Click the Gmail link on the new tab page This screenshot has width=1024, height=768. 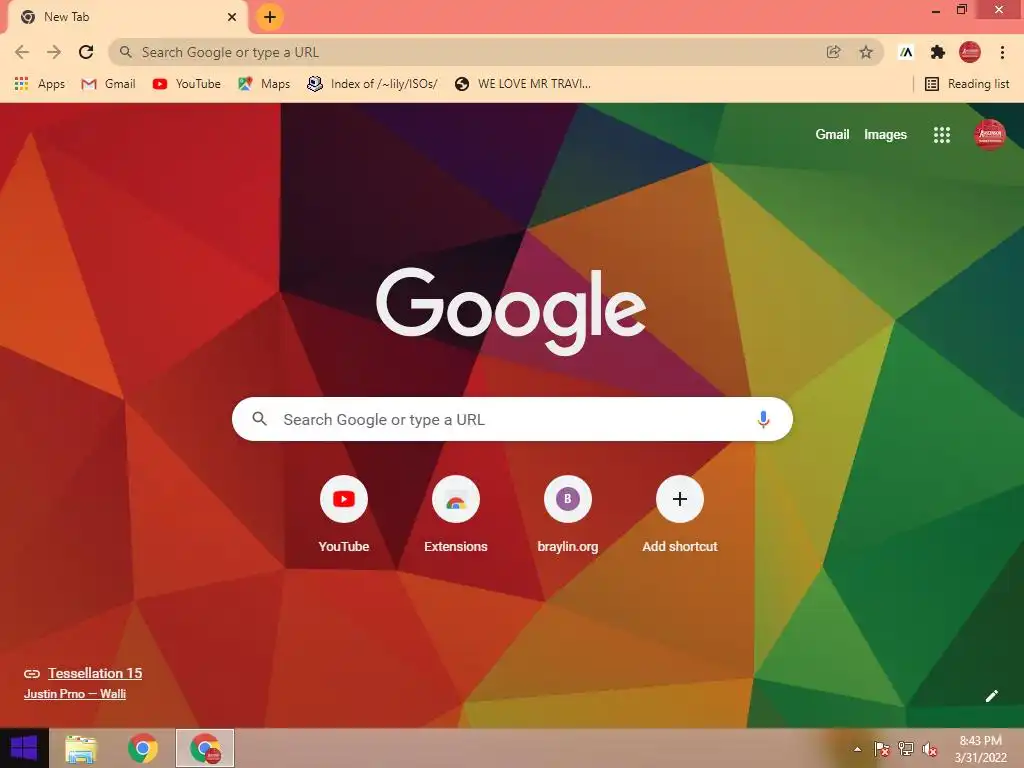pyautogui.click(x=832, y=135)
